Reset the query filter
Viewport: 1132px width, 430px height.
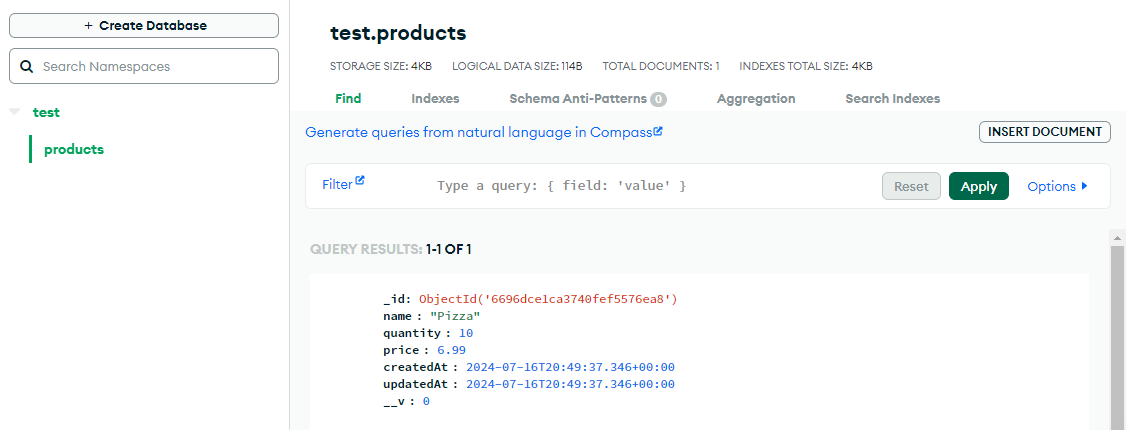pos(911,186)
